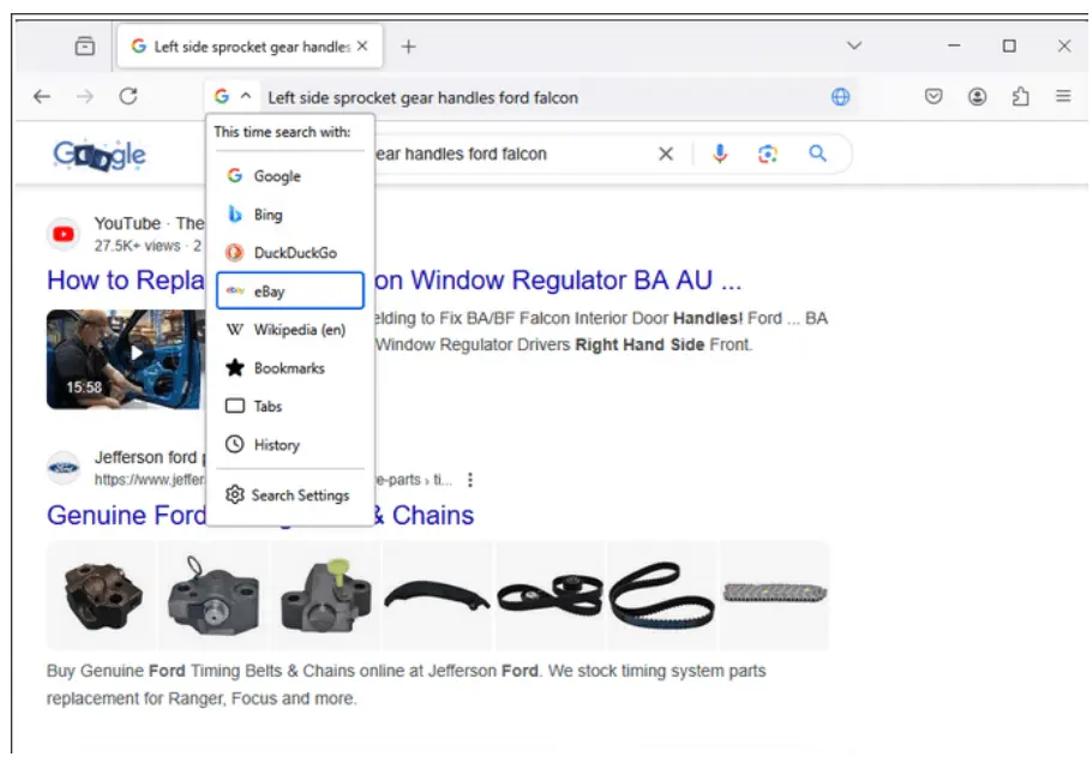Click the YouTube favicon on first result
This screenshot has height=772, width=1092.
tap(63, 234)
